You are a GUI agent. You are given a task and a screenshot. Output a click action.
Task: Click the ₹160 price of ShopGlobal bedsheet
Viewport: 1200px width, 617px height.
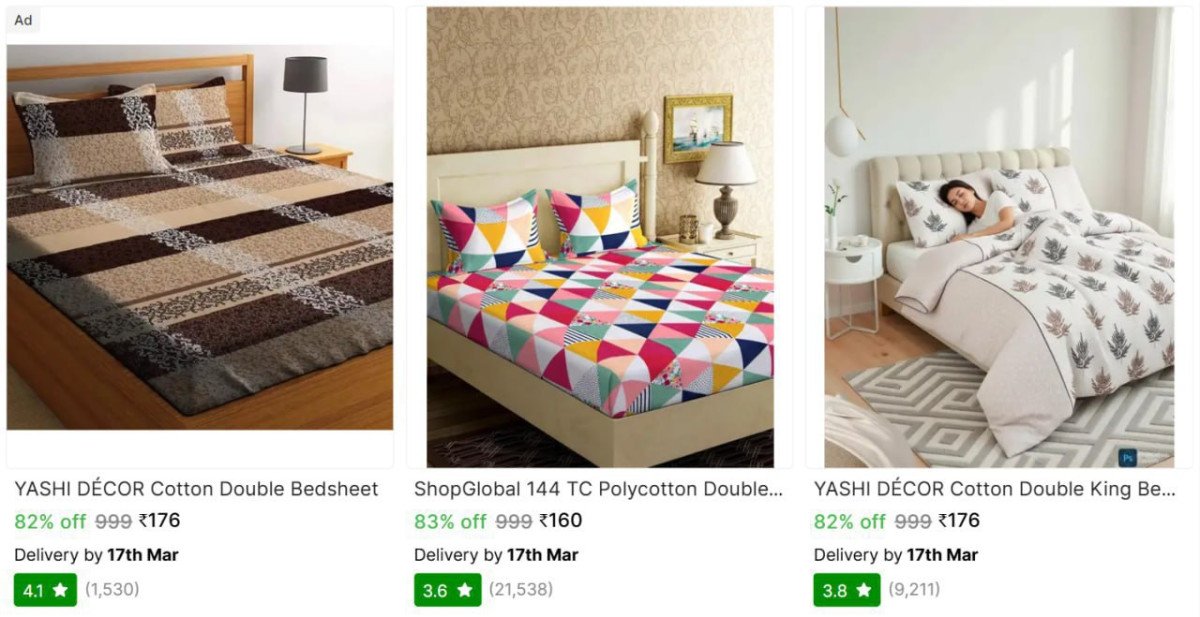[x=560, y=521]
